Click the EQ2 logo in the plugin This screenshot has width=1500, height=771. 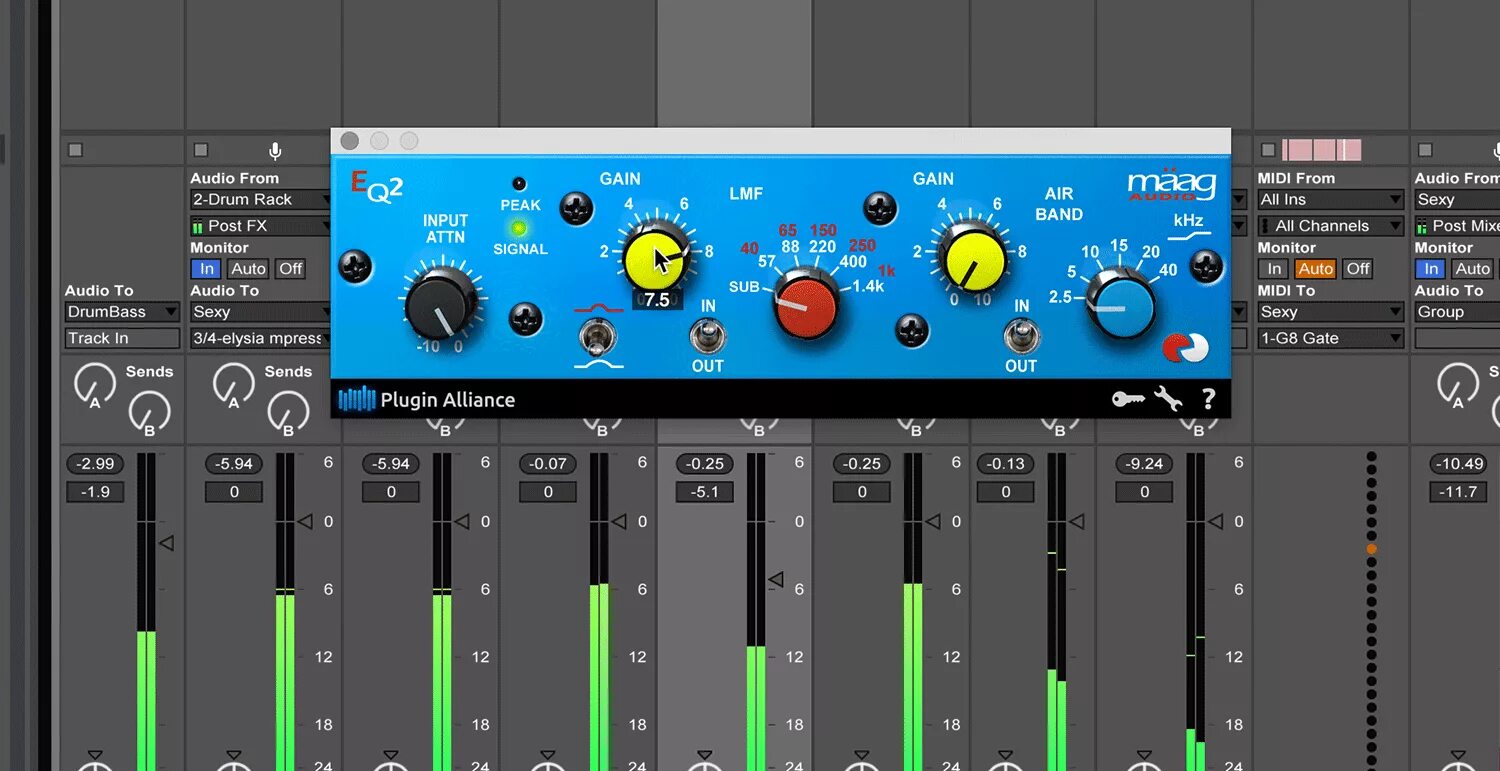click(x=376, y=186)
